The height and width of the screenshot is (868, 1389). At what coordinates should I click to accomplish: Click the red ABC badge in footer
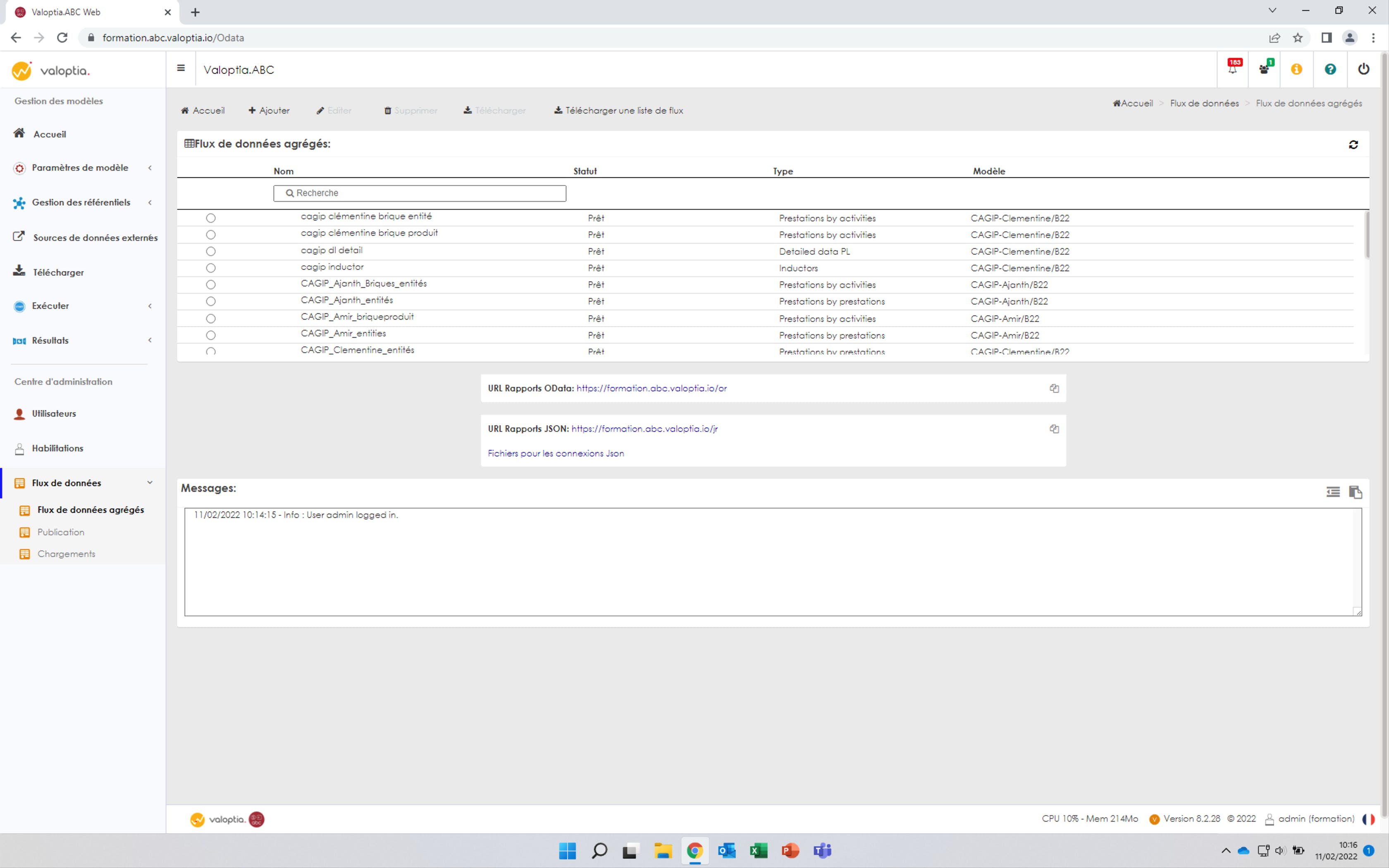point(257,819)
